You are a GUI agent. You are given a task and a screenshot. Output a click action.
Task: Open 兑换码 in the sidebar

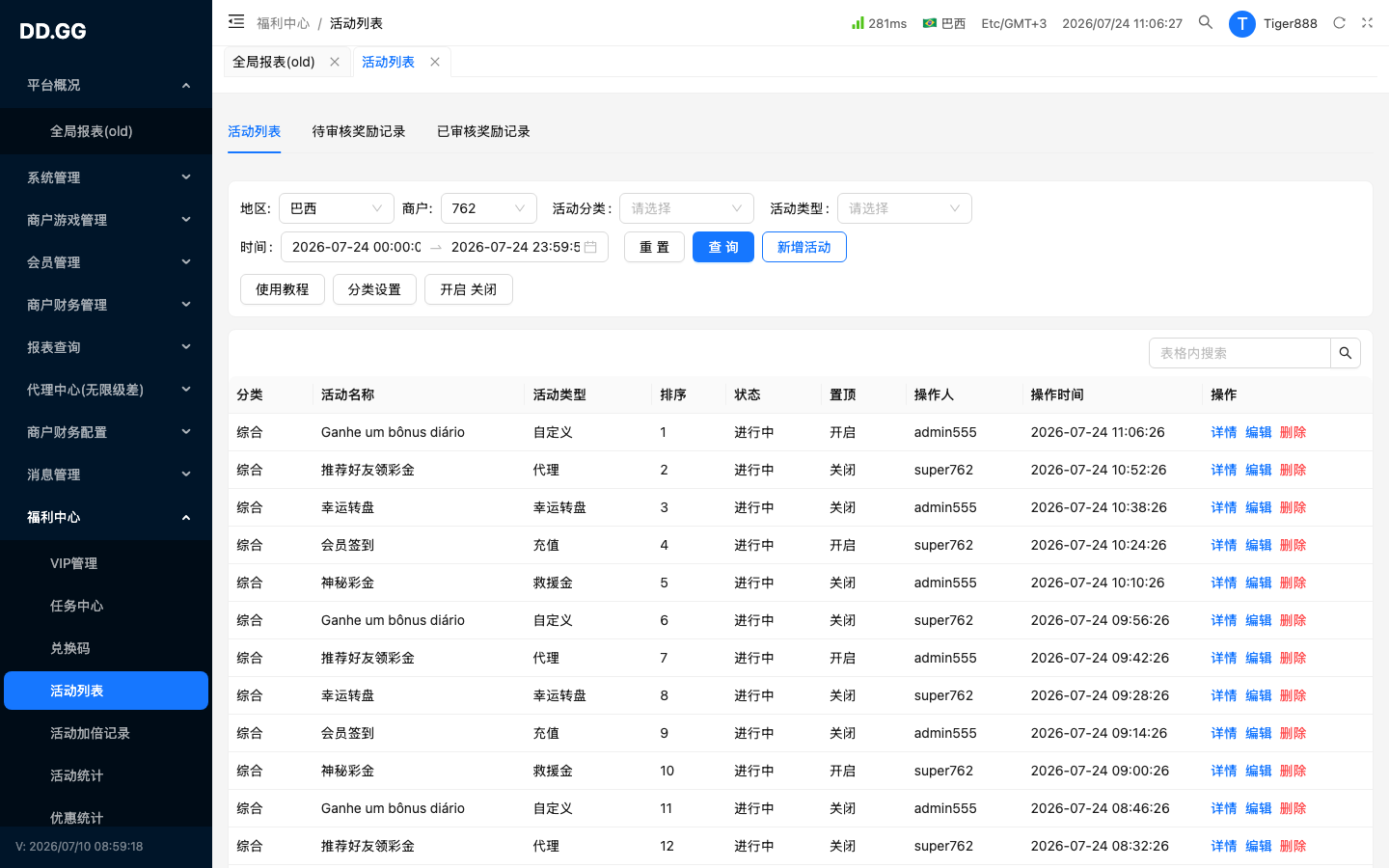click(x=106, y=648)
